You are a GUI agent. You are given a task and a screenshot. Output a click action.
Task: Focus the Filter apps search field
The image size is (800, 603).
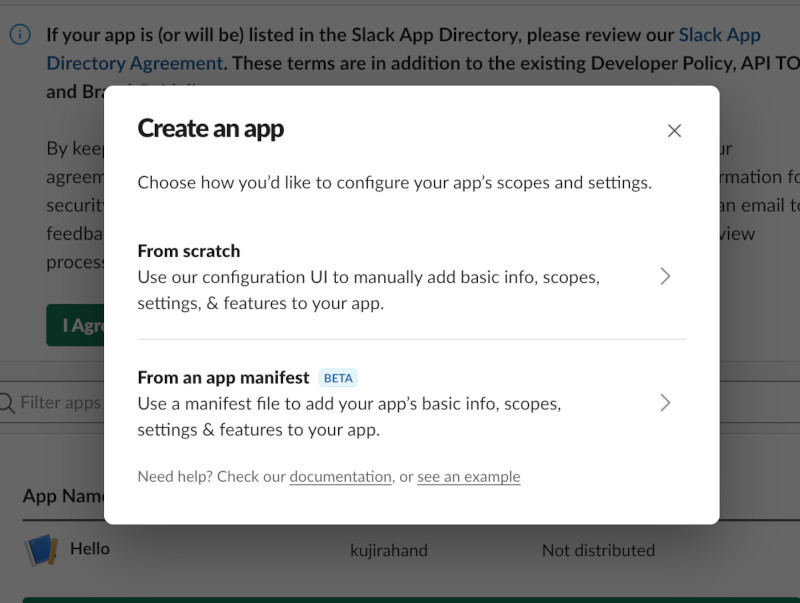(x=60, y=403)
